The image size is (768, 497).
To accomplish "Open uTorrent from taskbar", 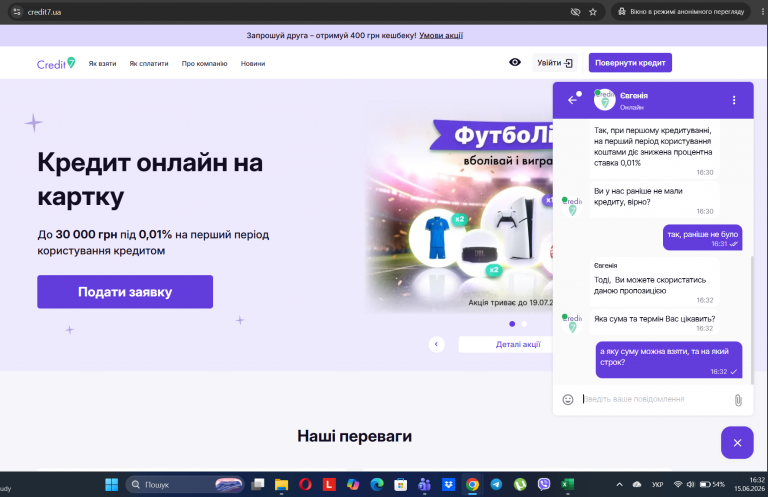I will click(x=520, y=484).
